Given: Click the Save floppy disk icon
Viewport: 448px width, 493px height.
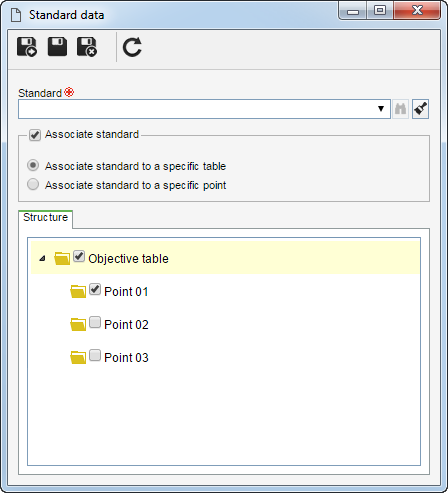Looking at the screenshot, I should (57, 47).
